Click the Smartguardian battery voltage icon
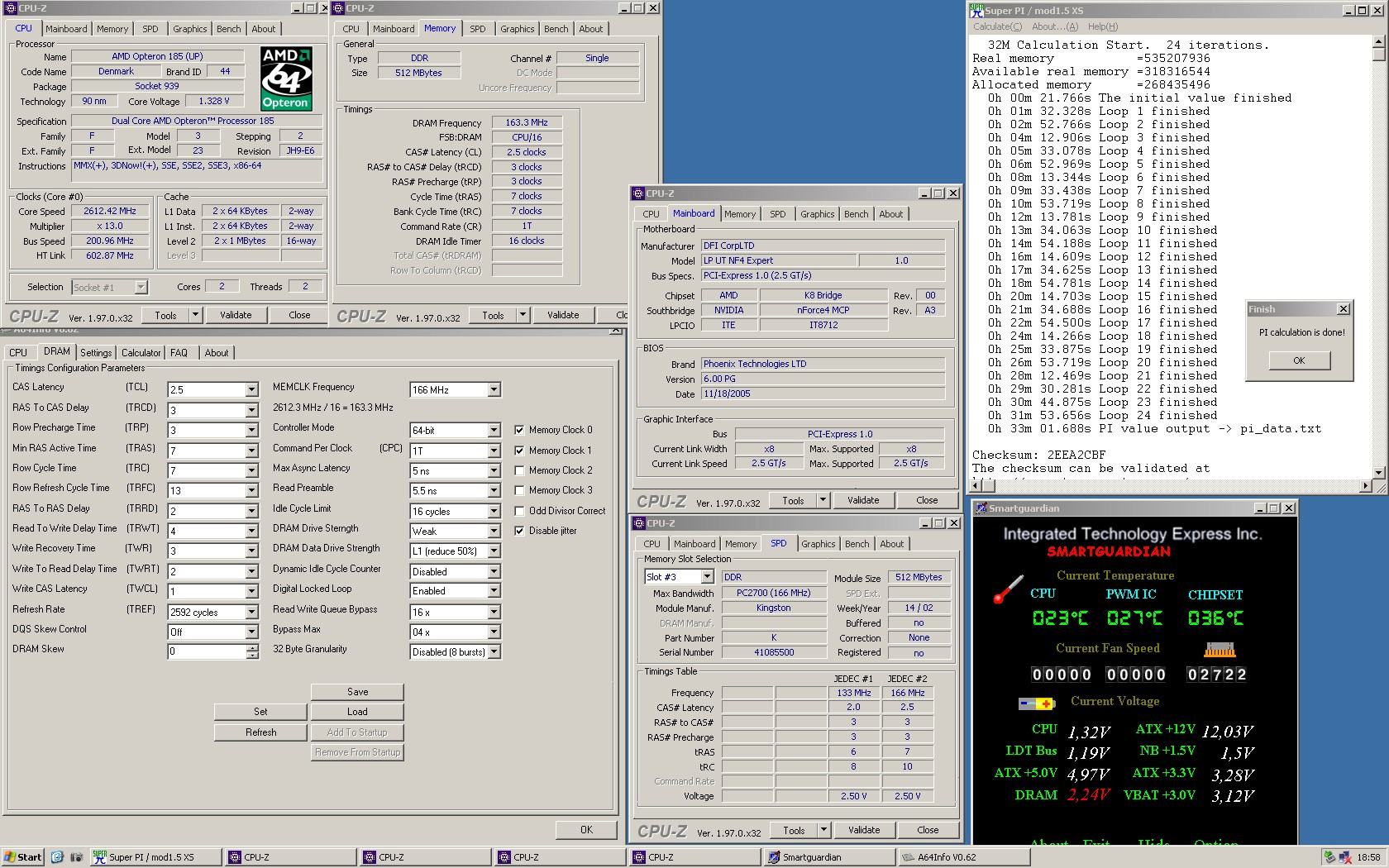The width and height of the screenshot is (1389, 868). [x=1036, y=703]
